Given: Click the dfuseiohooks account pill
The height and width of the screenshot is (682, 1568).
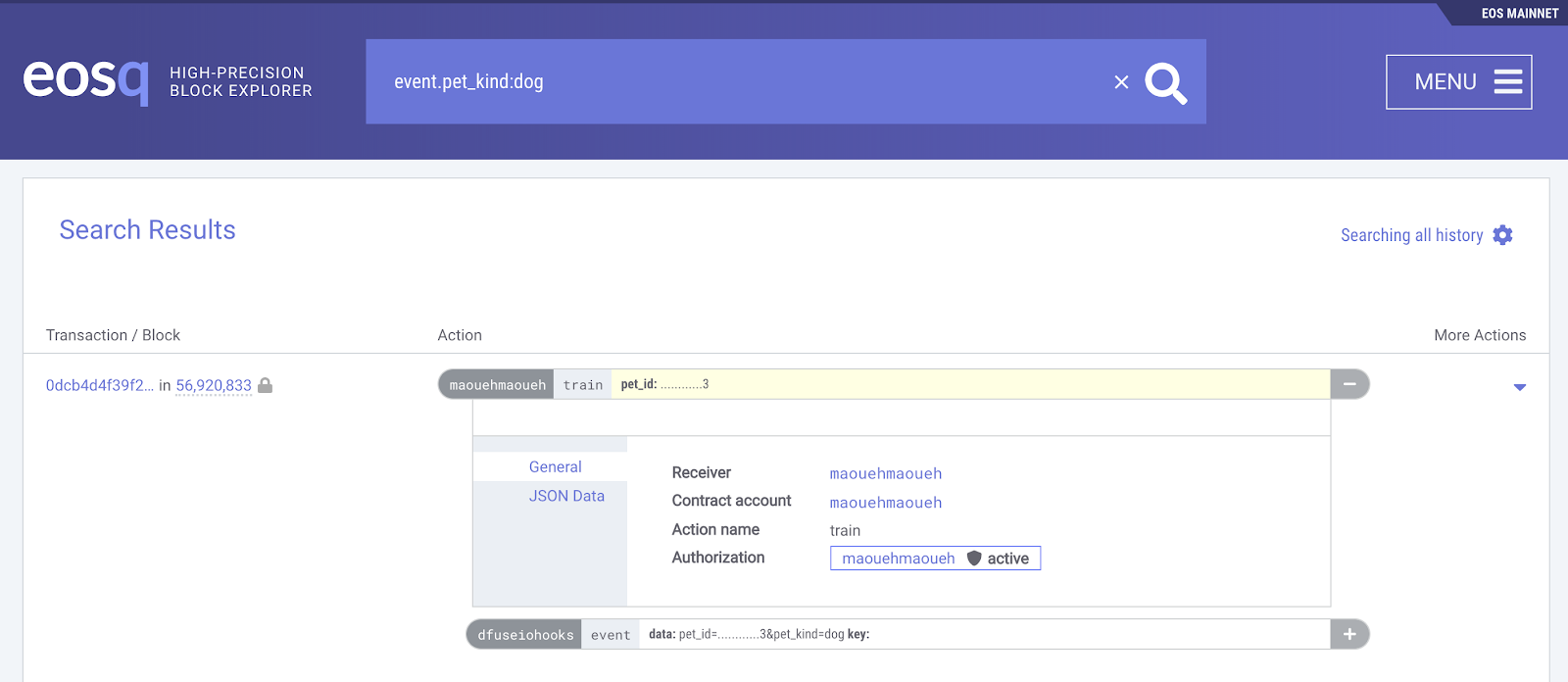Looking at the screenshot, I should [x=525, y=634].
